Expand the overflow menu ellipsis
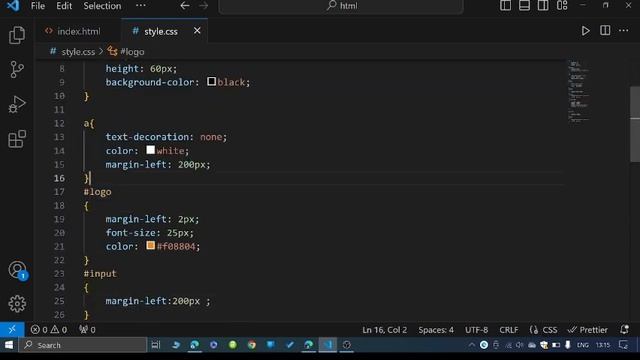 point(141,6)
